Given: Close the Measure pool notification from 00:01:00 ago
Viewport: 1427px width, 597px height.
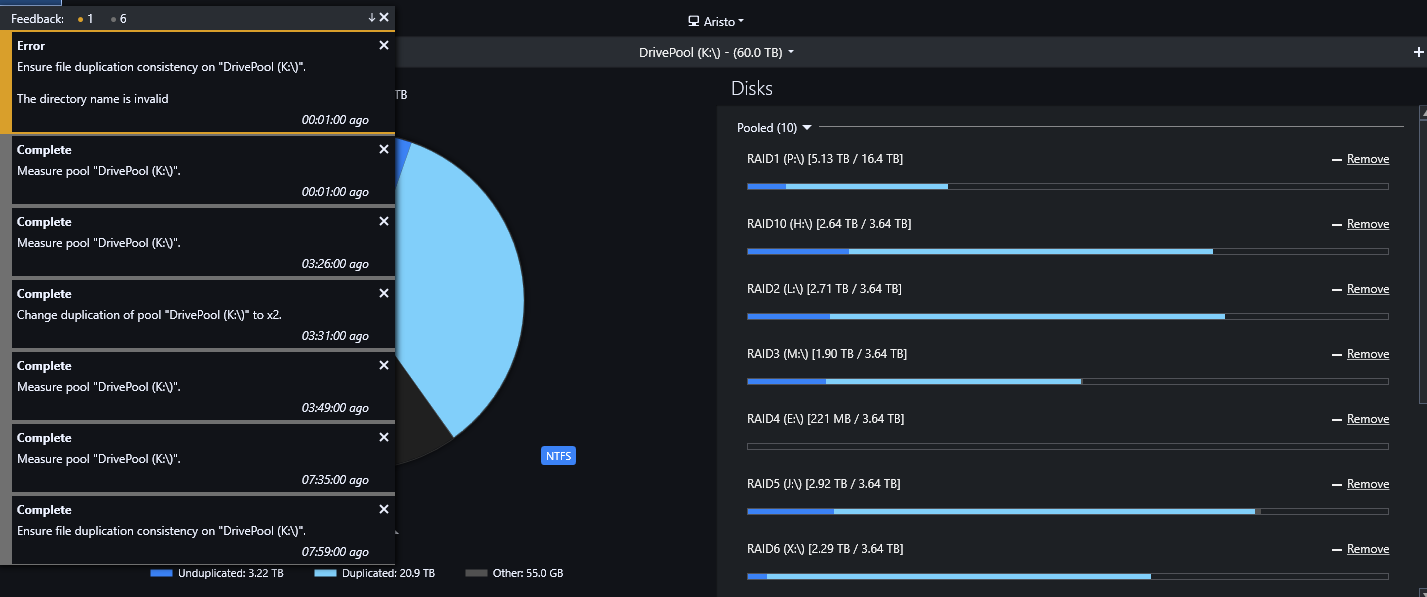Looking at the screenshot, I should tap(384, 149).
